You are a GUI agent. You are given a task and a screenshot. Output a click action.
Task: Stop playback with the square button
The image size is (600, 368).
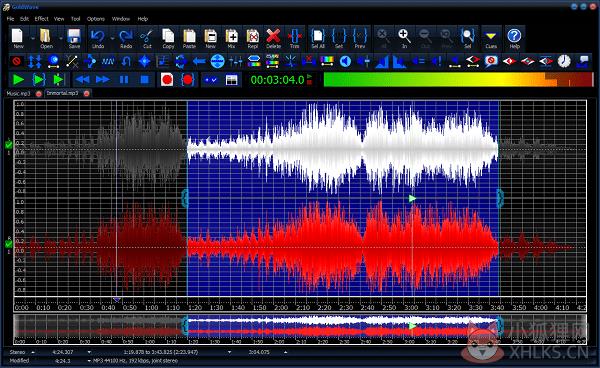144,80
